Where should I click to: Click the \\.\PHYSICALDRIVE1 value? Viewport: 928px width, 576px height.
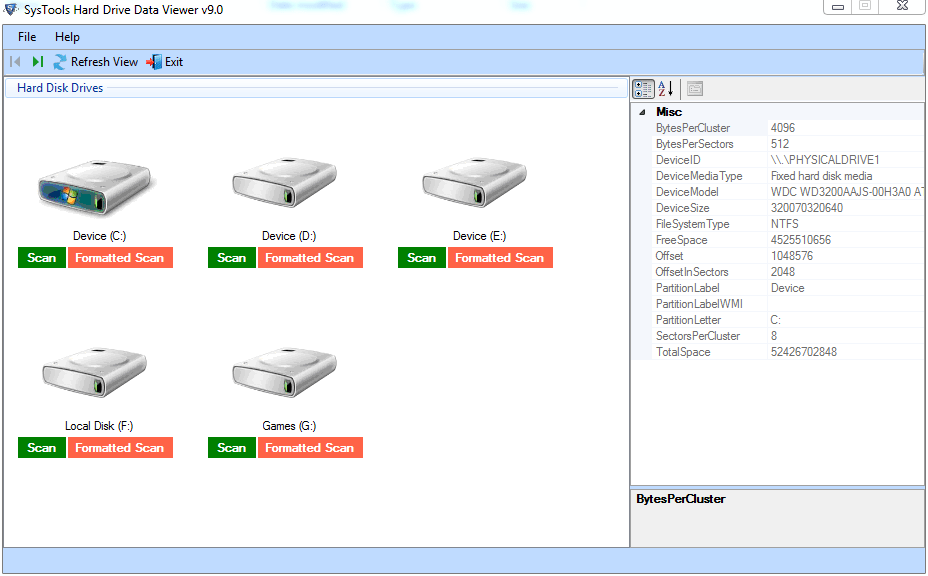coord(825,160)
